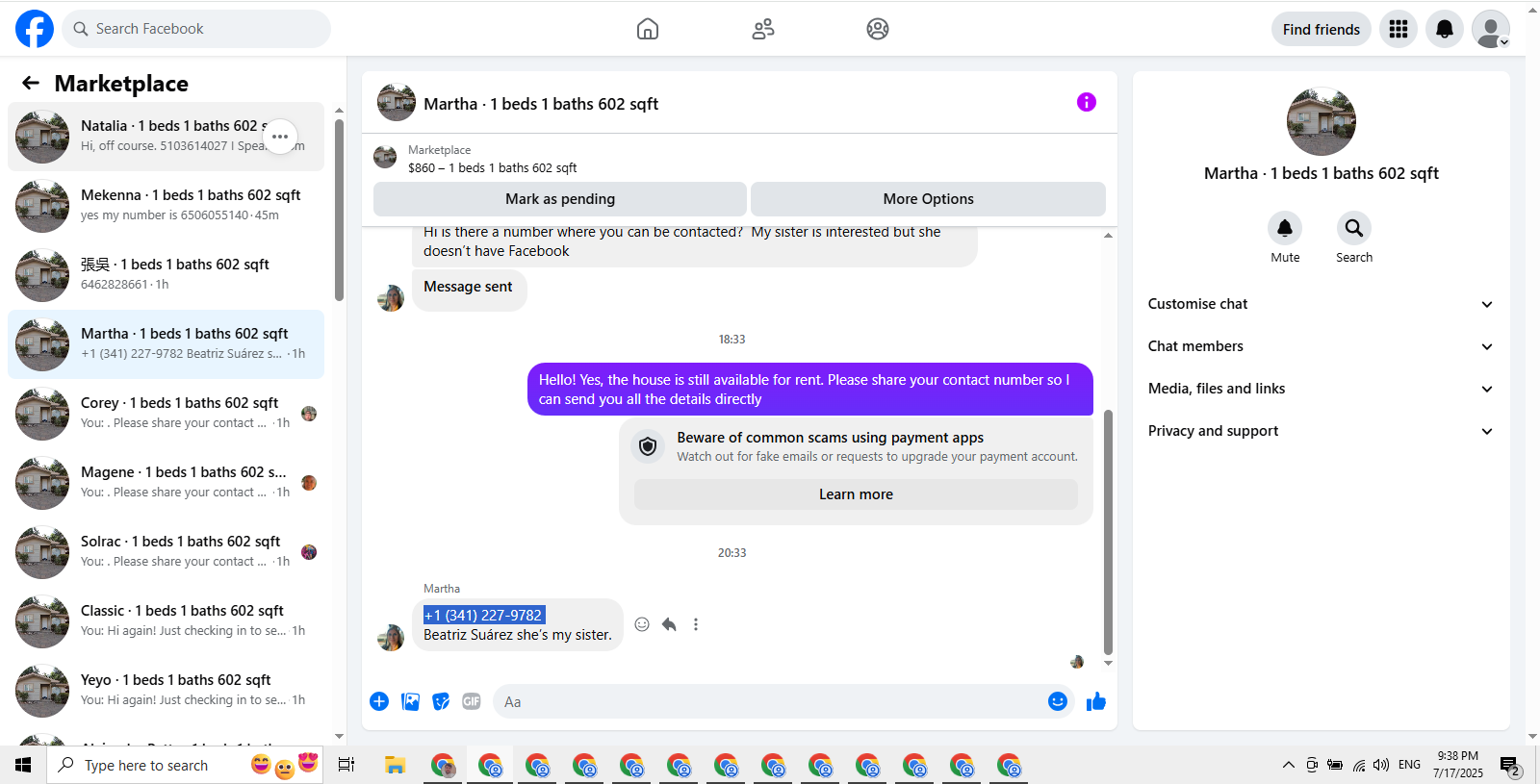1540x784 pixels.
Task: Open the account profile menu
Action: click(x=1491, y=29)
